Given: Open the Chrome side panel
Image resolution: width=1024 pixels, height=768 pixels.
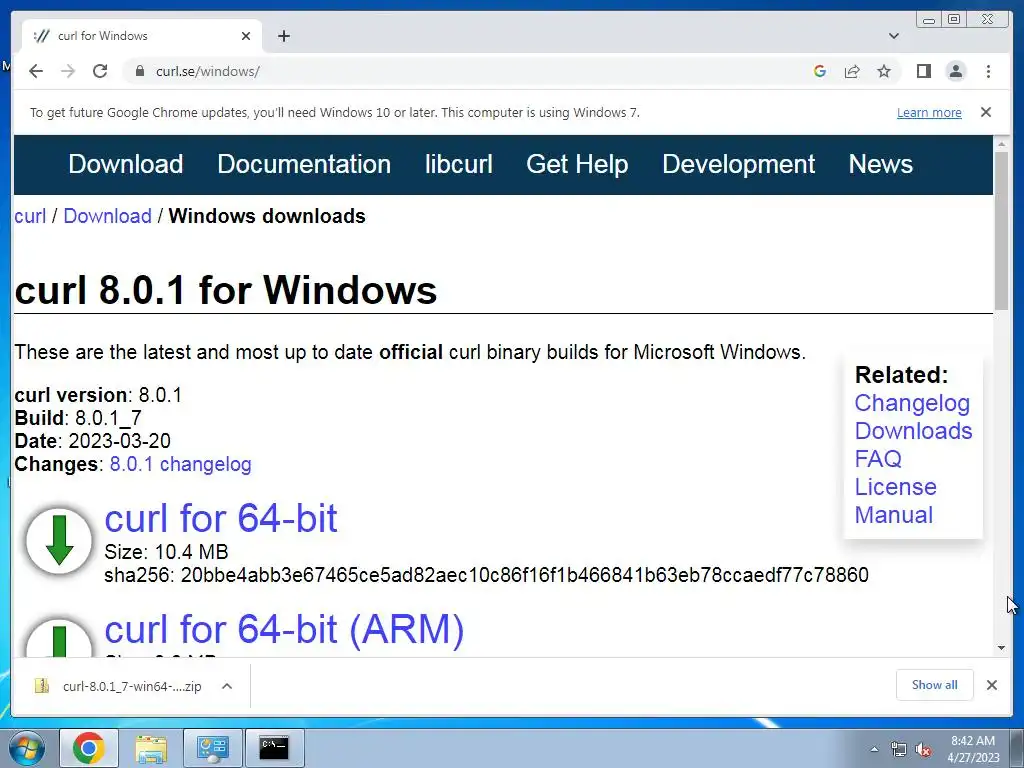Looking at the screenshot, I should tap(923, 71).
